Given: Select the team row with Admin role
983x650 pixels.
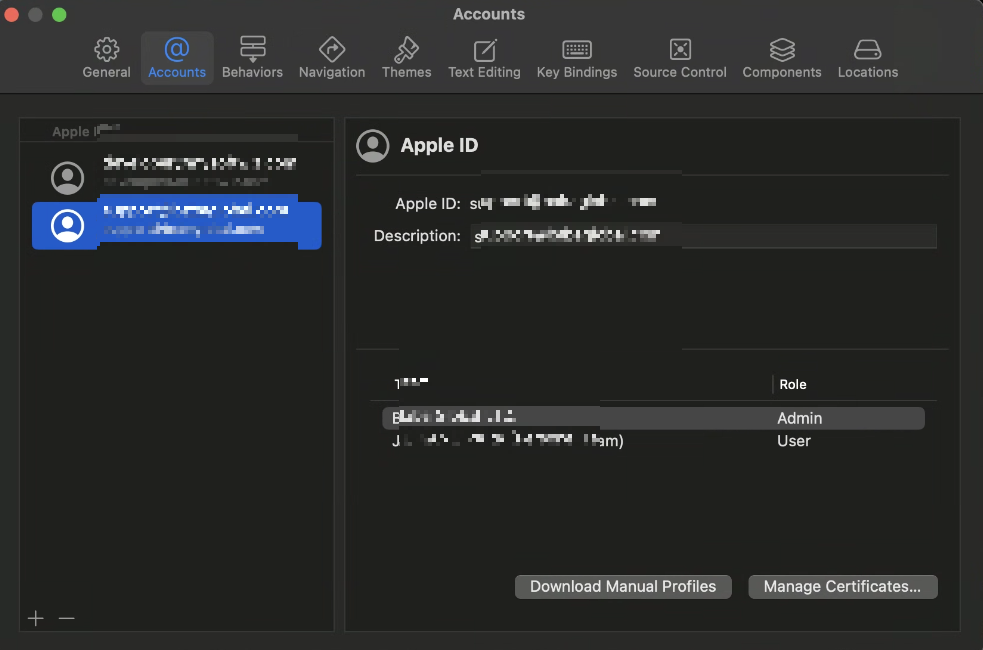Looking at the screenshot, I should click(653, 418).
